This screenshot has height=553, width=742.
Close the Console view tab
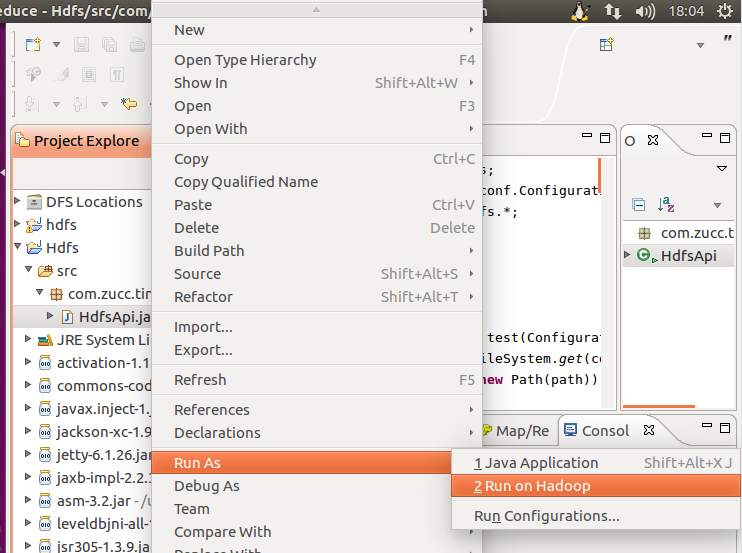pos(649,430)
